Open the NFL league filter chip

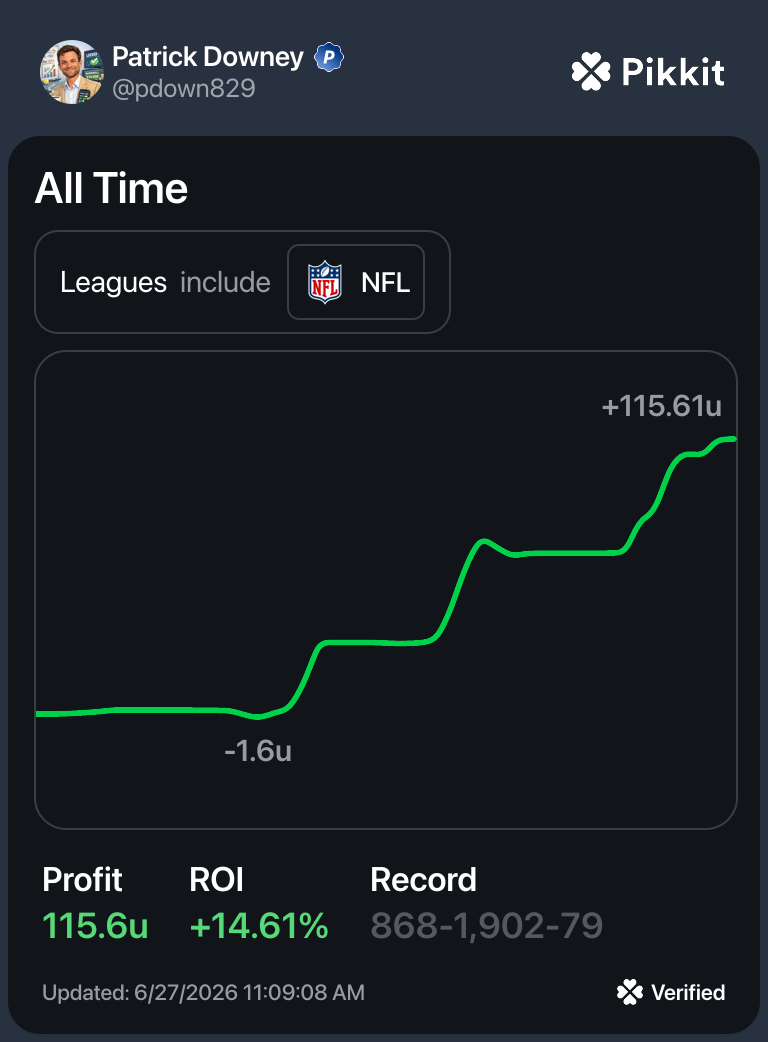355,282
